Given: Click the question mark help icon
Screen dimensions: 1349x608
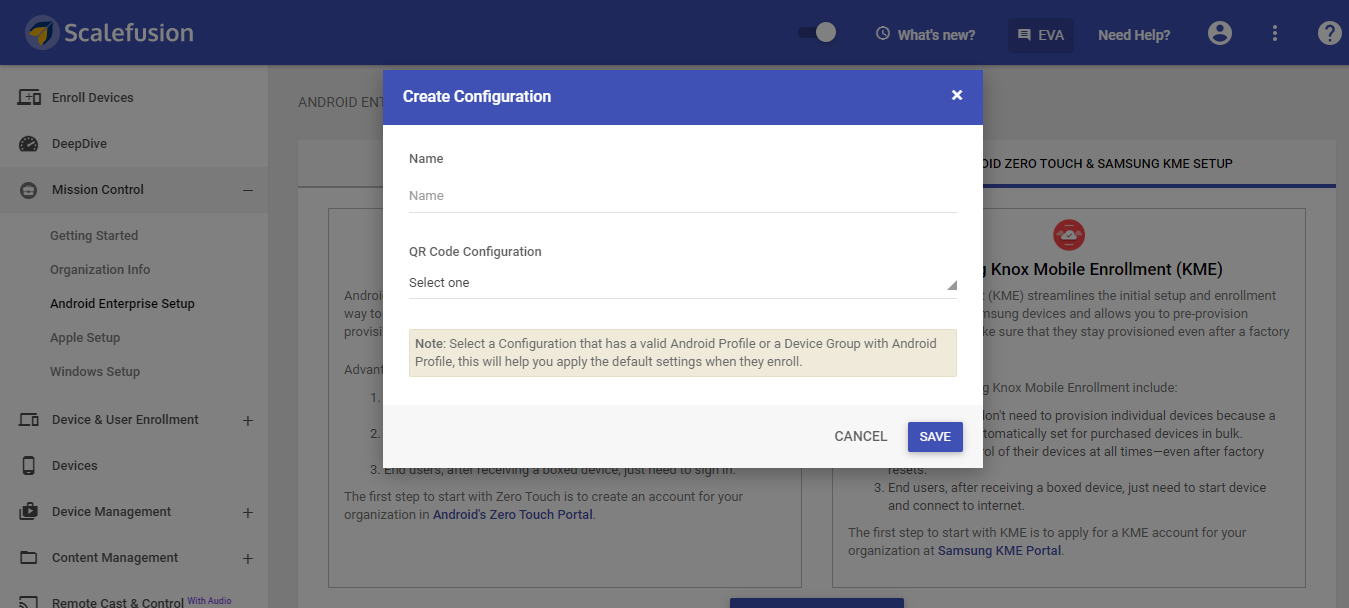Looking at the screenshot, I should coord(1329,33).
